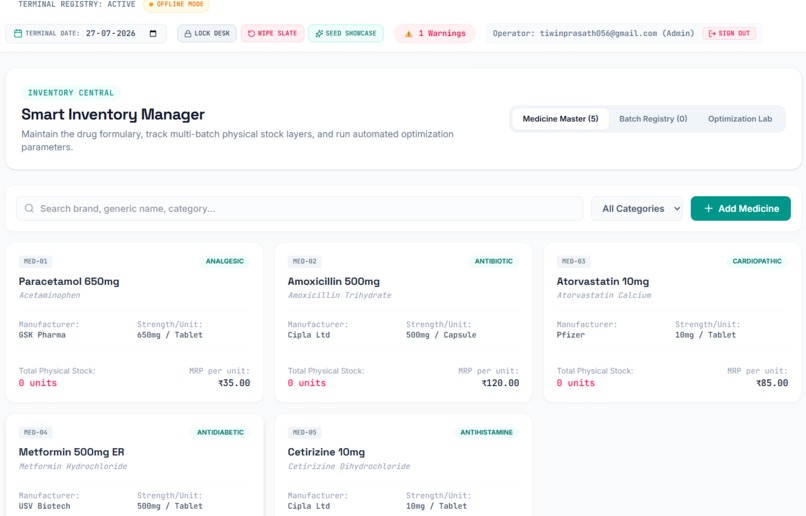The height and width of the screenshot is (516, 806).
Task: Click the MED-01 code badge
Action: point(35,261)
